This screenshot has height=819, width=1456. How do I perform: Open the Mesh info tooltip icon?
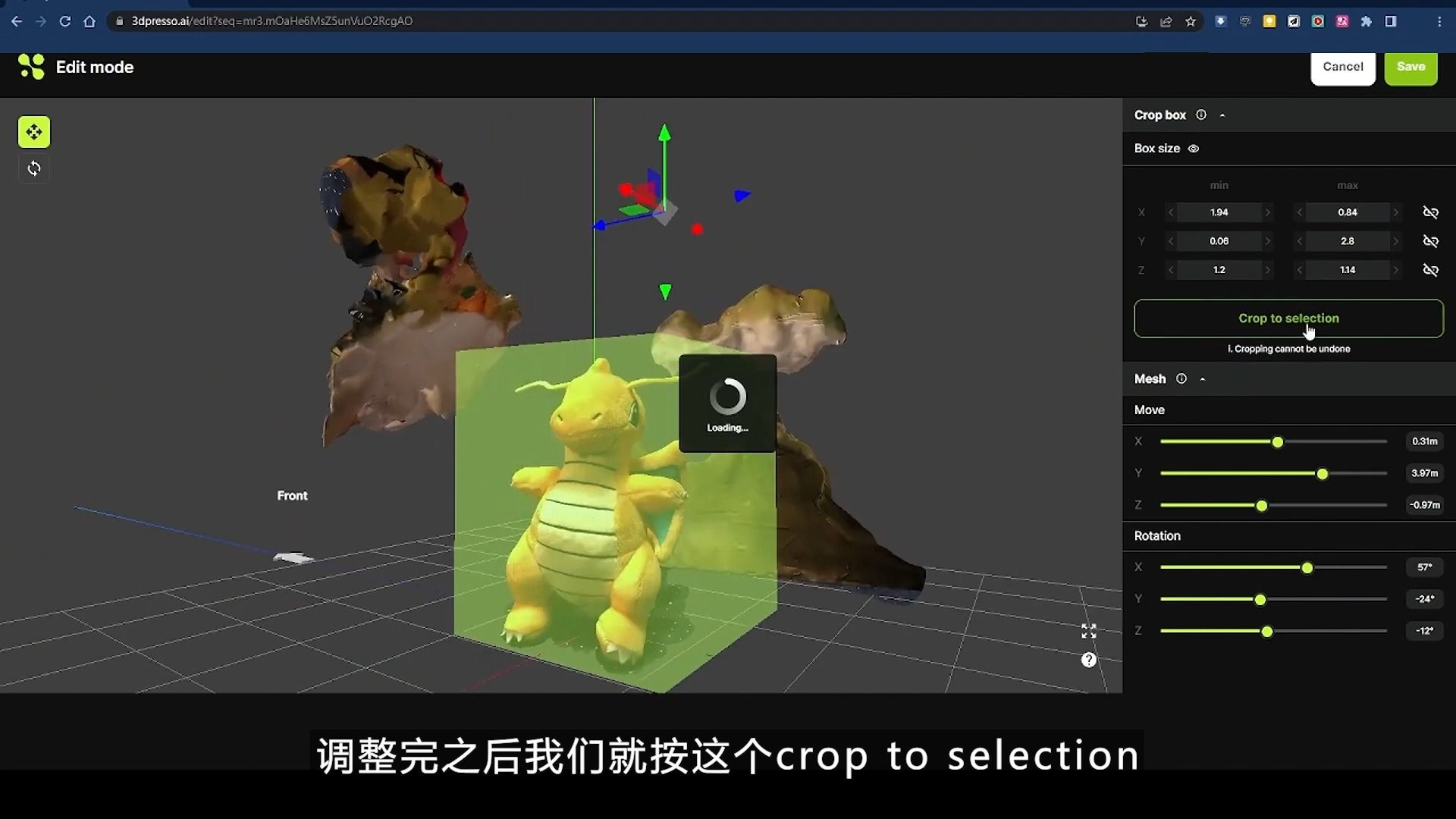tap(1181, 378)
